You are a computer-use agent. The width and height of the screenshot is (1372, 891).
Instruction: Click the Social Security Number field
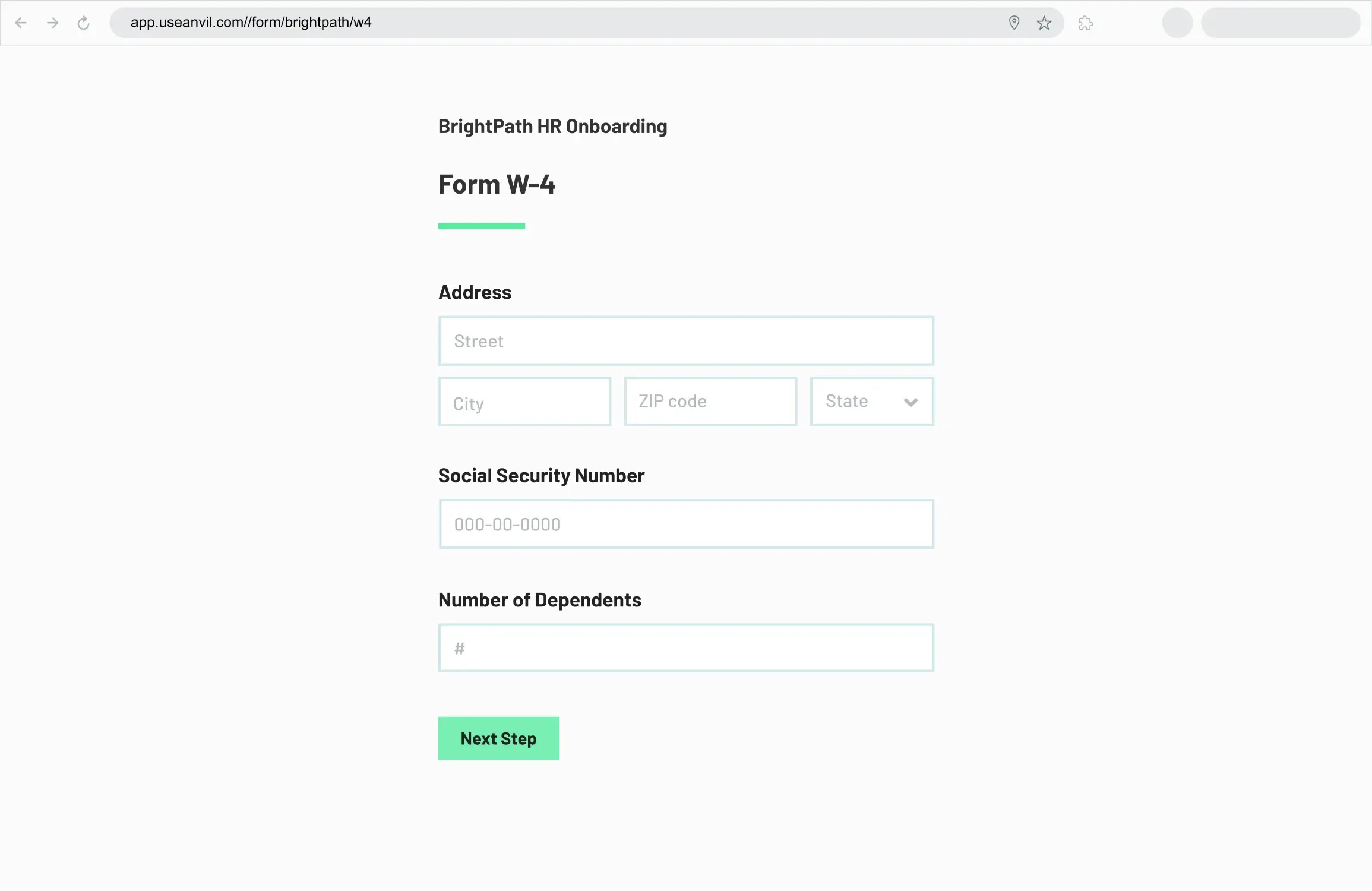coord(686,523)
